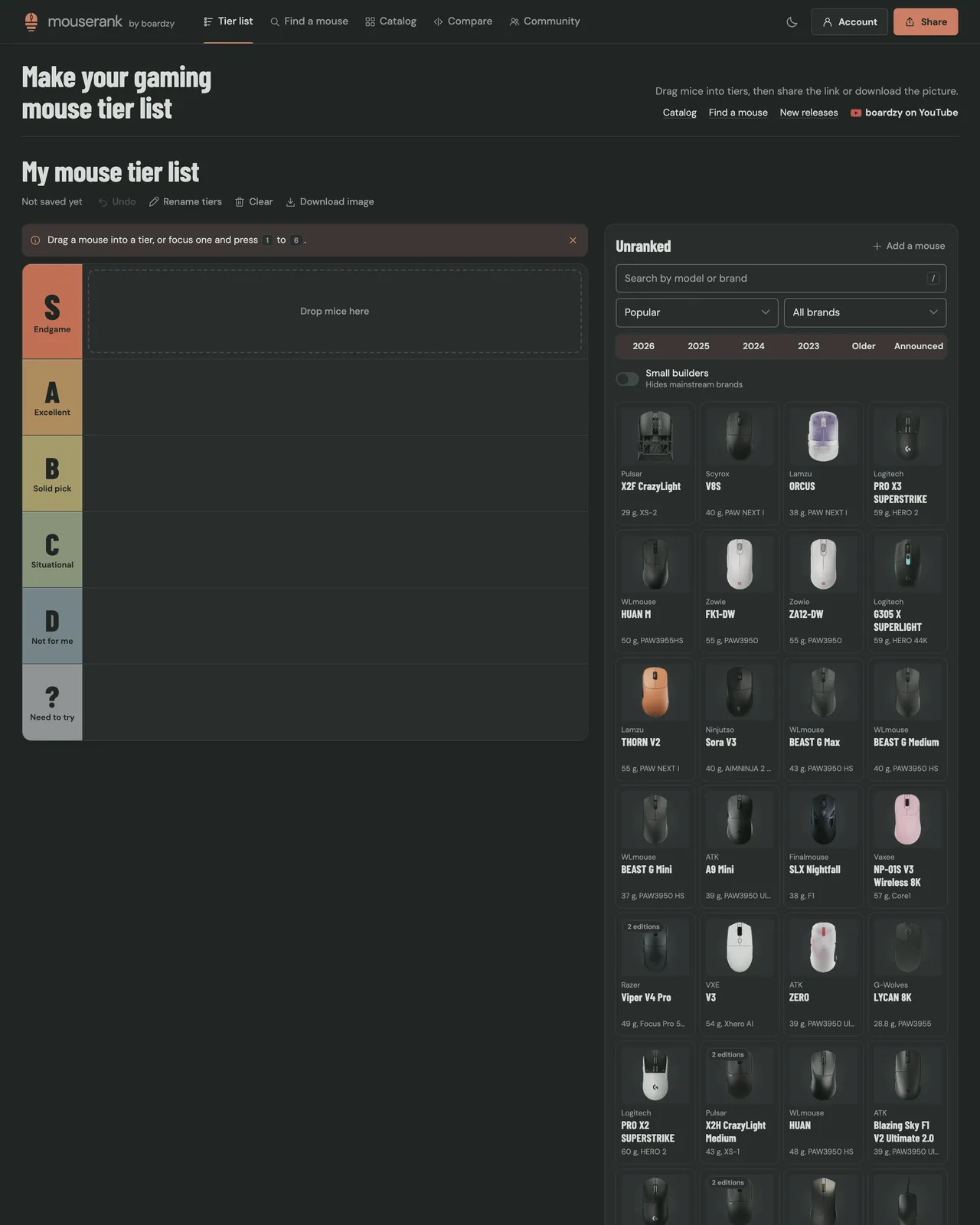Screen dimensions: 980x1225
Task: Click the Clear trash icon
Action: (240, 202)
